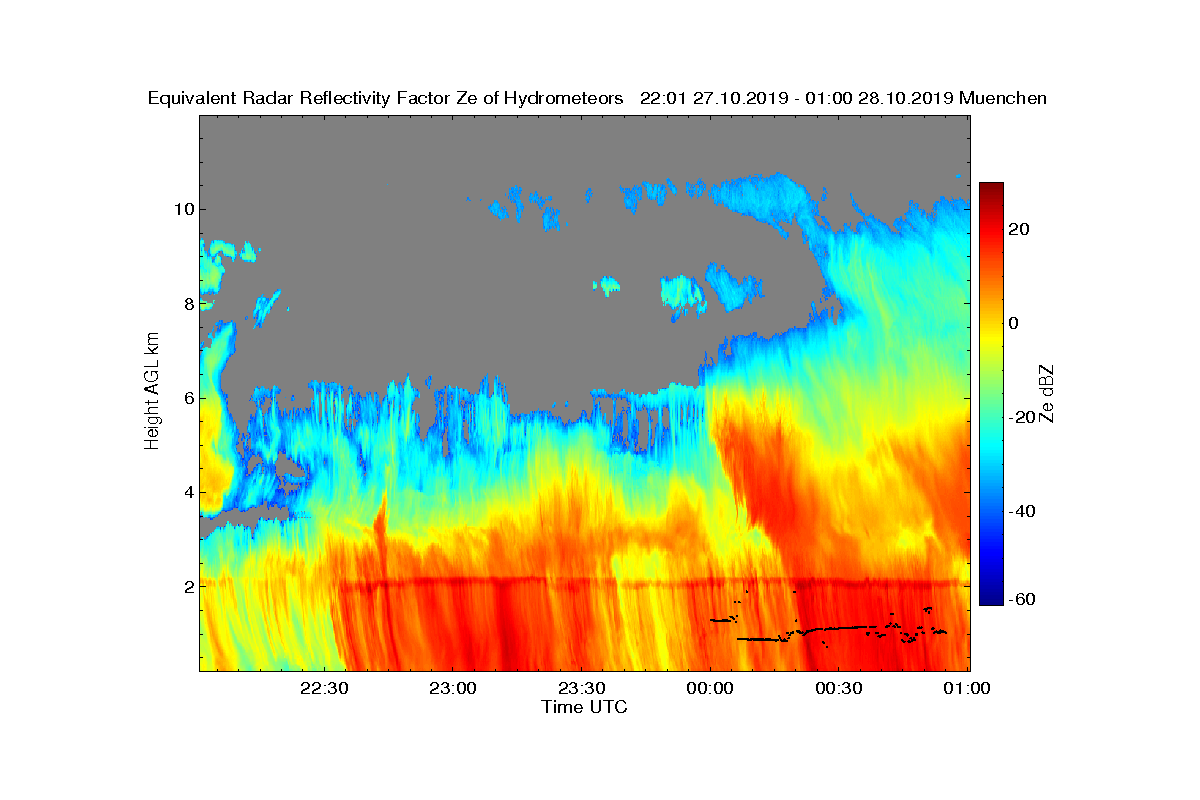Click the plot title 'Equivalent Radar Reflectivity Factor Ze of Hydrometeors'
The image size is (1200, 800).
(386, 98)
